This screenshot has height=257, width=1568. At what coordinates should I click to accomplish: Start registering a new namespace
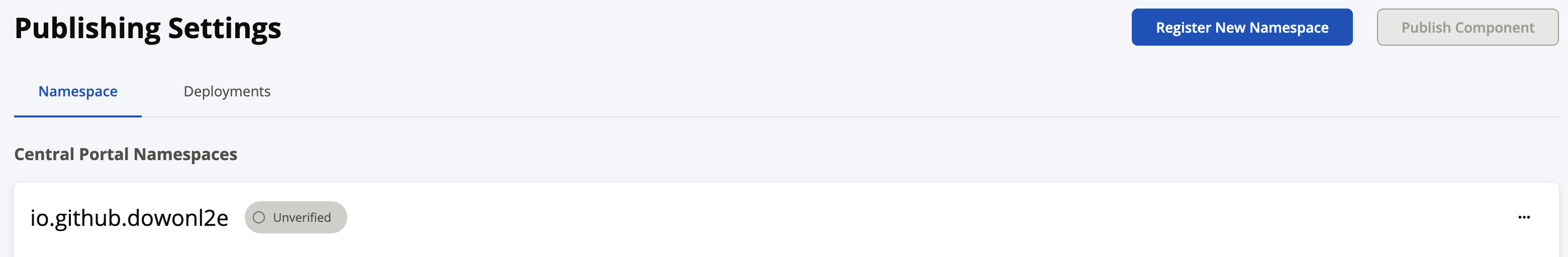pyautogui.click(x=1242, y=27)
